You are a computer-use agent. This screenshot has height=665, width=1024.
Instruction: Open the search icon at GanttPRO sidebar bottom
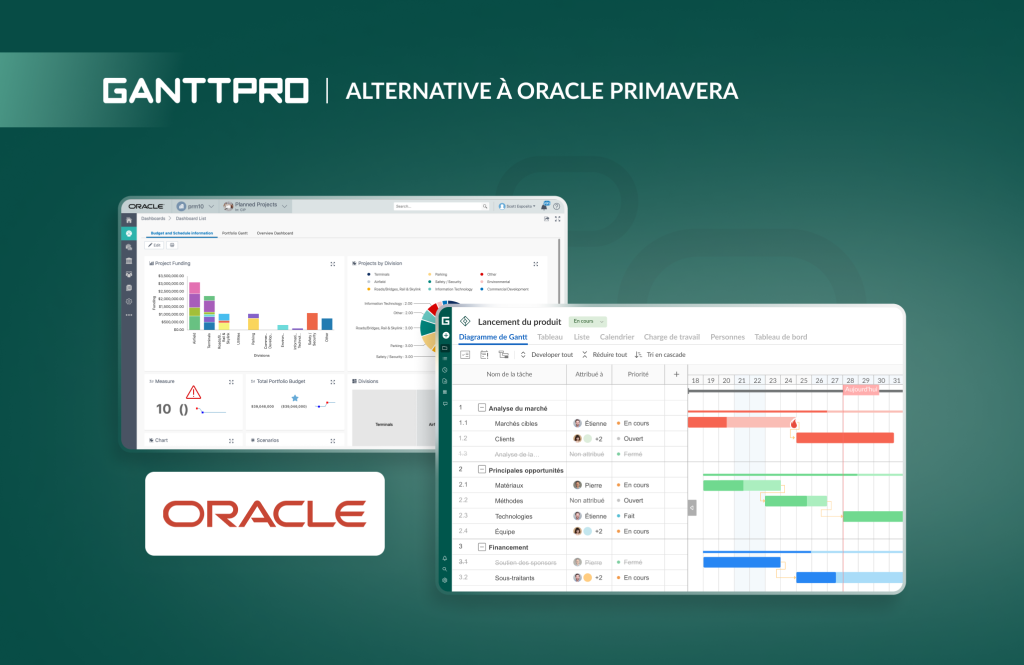445,569
